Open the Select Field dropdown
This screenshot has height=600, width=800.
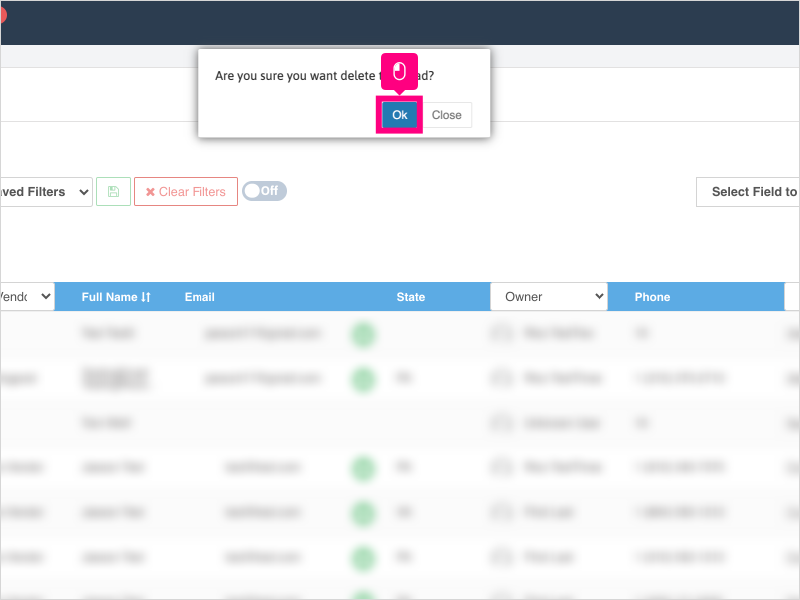pos(748,192)
